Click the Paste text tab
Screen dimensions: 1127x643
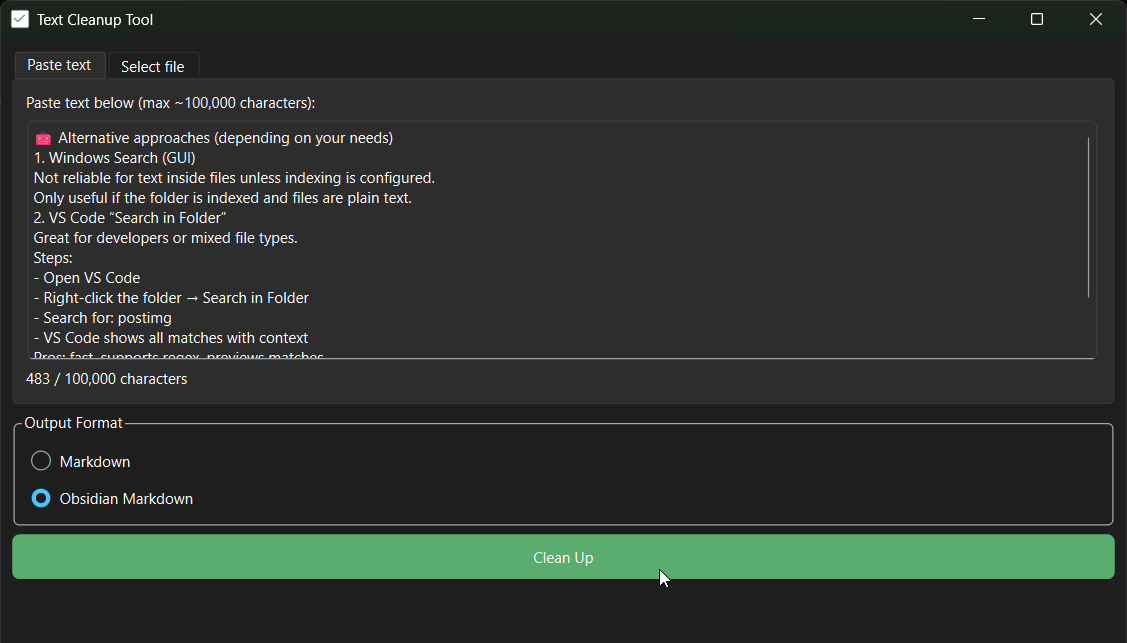[x=59, y=64]
